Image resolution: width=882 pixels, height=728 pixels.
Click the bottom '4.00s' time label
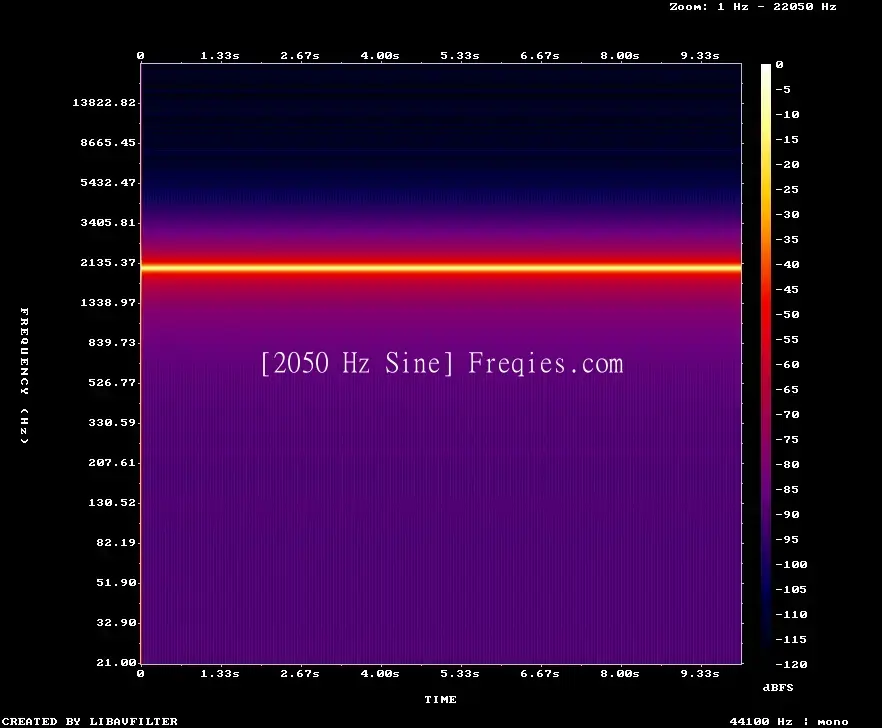tap(380, 673)
